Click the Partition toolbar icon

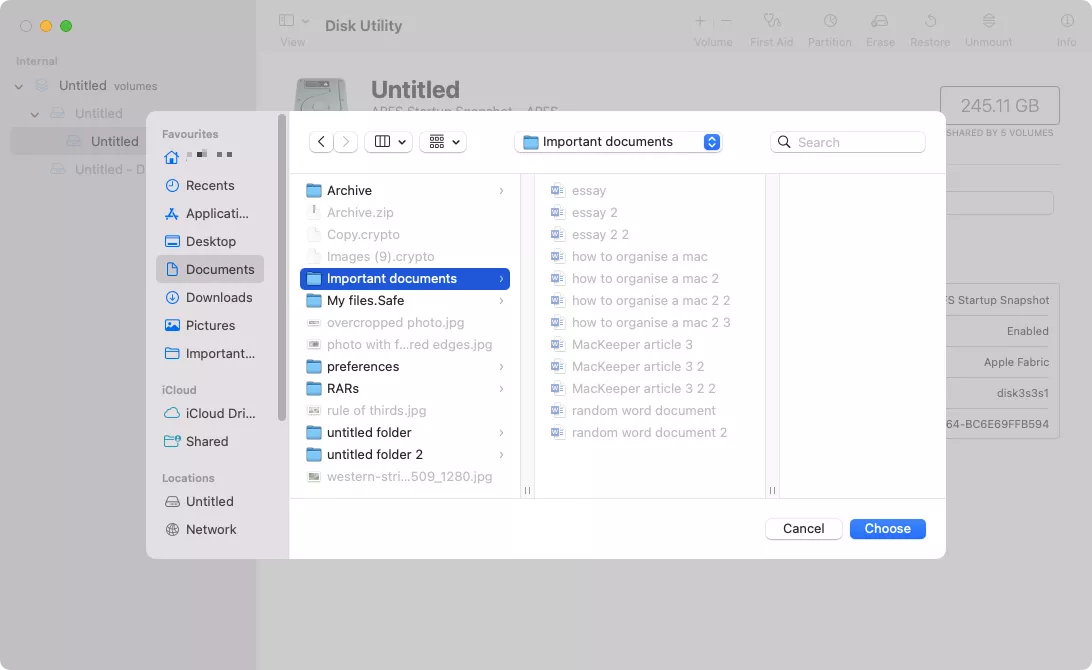(830, 21)
